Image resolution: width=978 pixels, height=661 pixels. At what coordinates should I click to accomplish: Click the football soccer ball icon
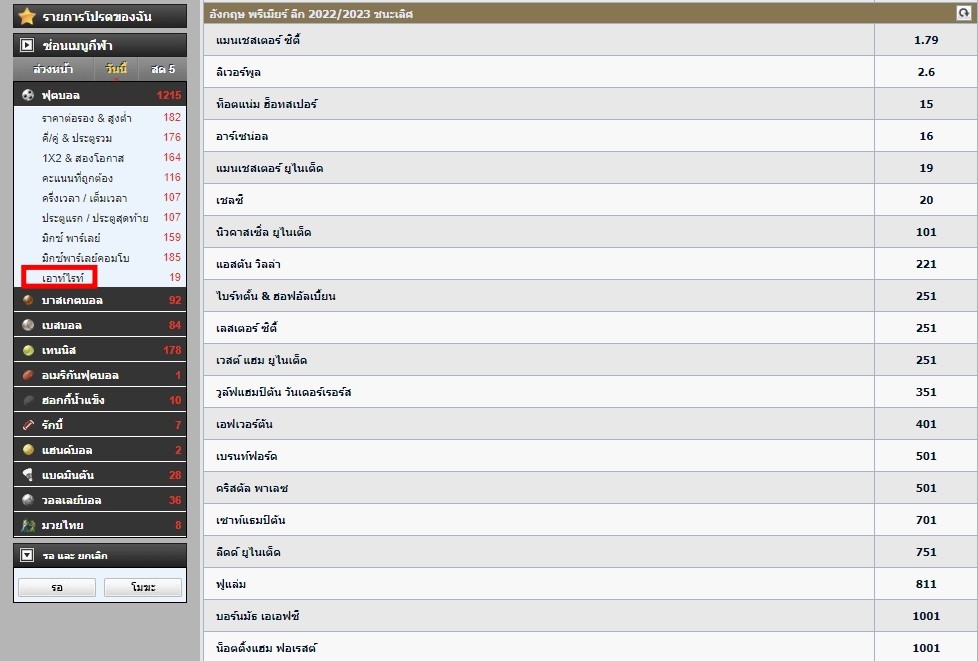click(x=28, y=96)
